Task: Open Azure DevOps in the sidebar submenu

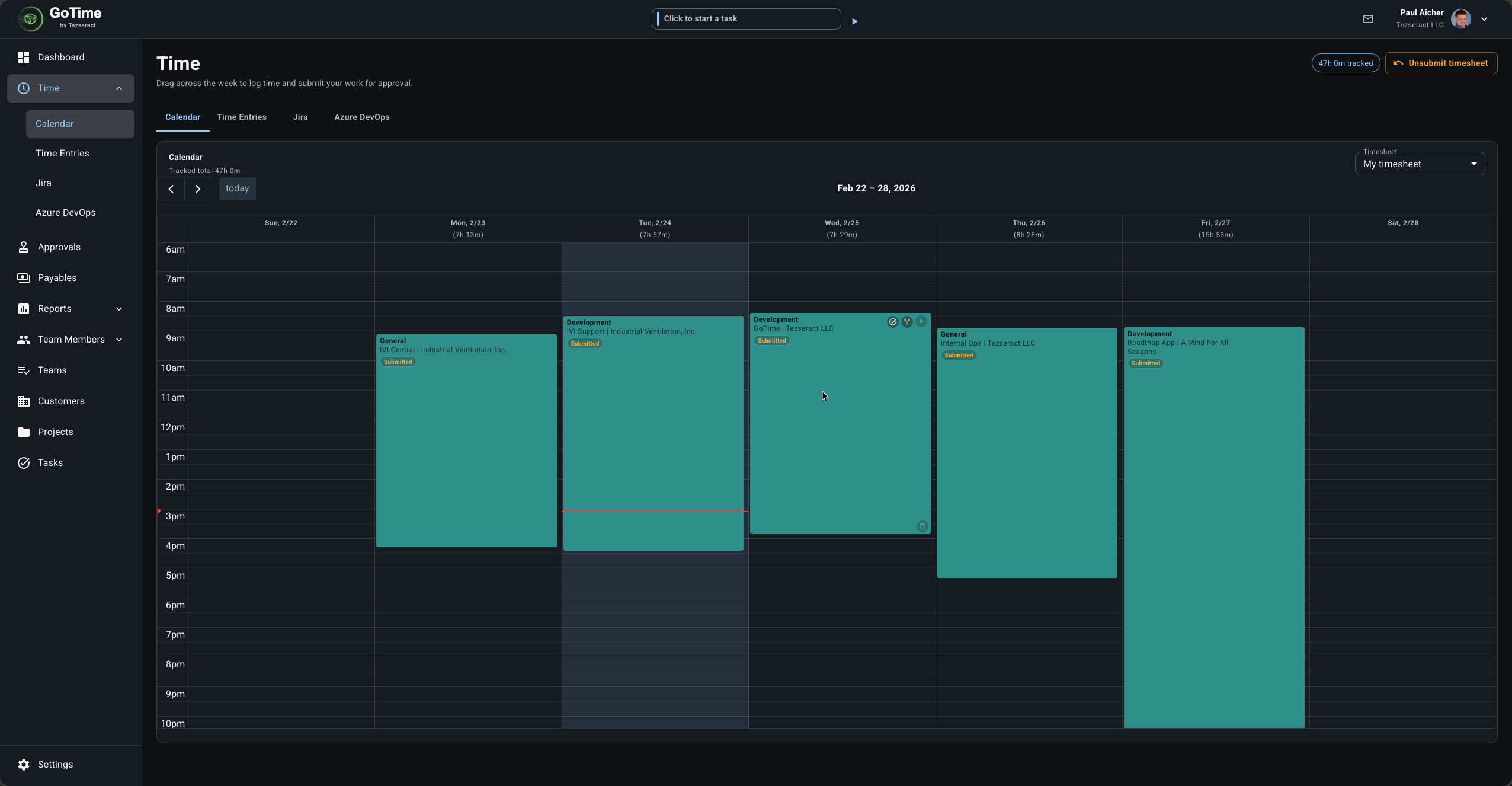Action: (80, 213)
